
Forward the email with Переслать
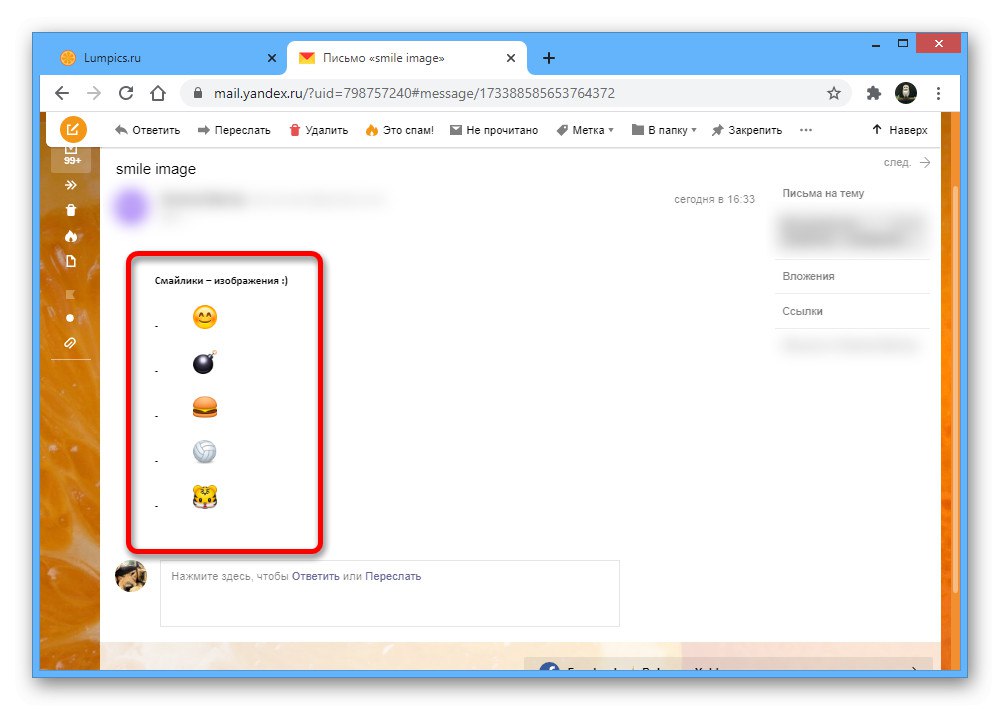point(234,130)
